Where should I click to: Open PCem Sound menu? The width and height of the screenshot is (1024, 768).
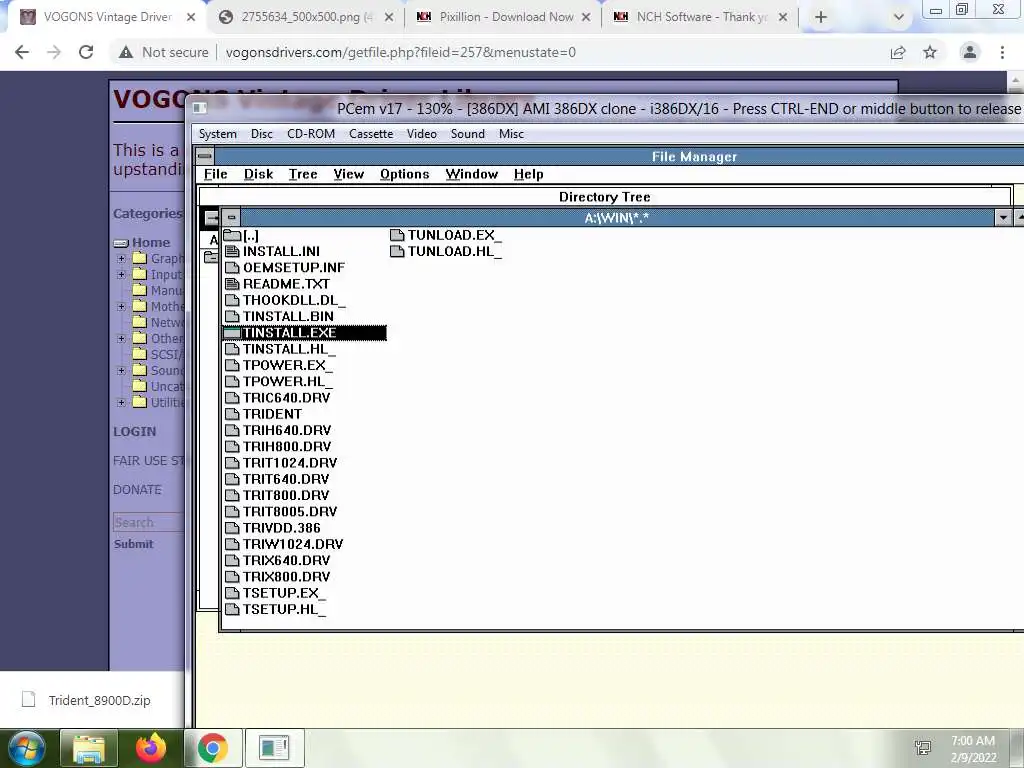[468, 134]
